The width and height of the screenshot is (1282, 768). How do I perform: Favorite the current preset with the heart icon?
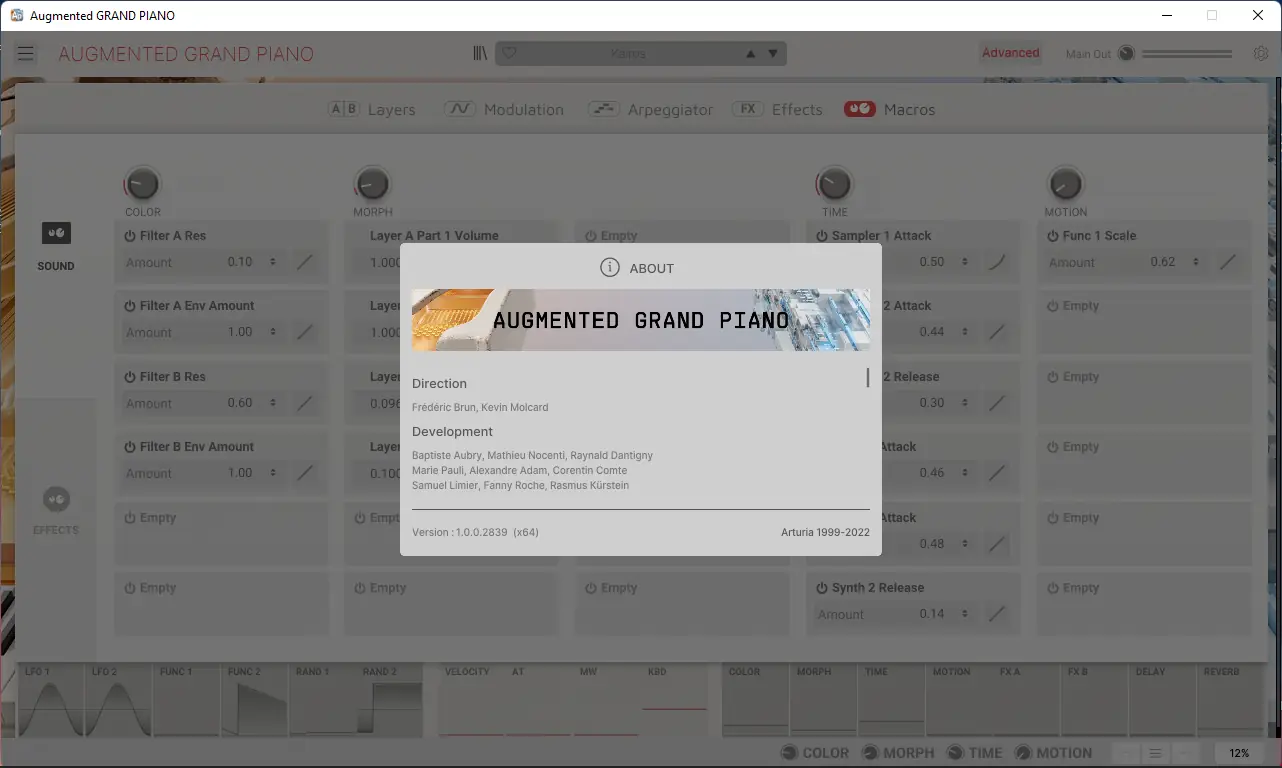509,52
